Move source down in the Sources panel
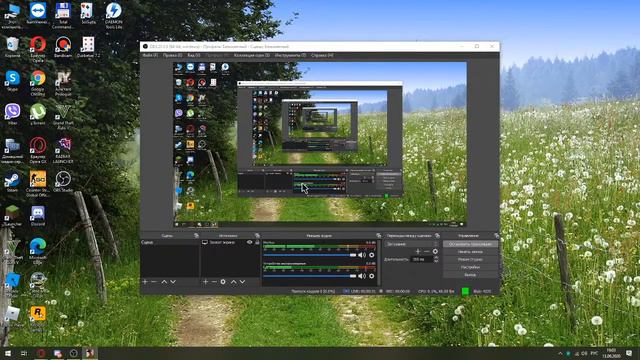Screen dimensions: 640x360 (242, 282)
